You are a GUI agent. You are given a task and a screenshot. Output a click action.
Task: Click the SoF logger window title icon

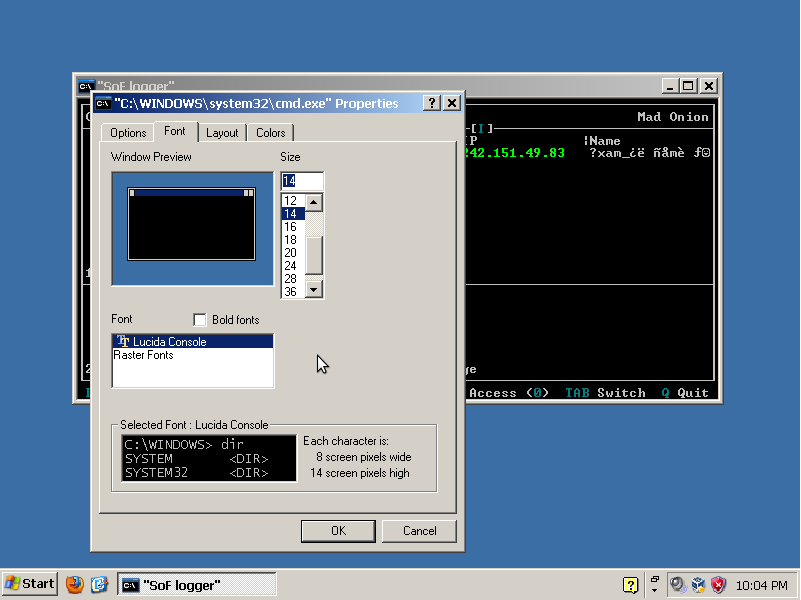pos(86,86)
